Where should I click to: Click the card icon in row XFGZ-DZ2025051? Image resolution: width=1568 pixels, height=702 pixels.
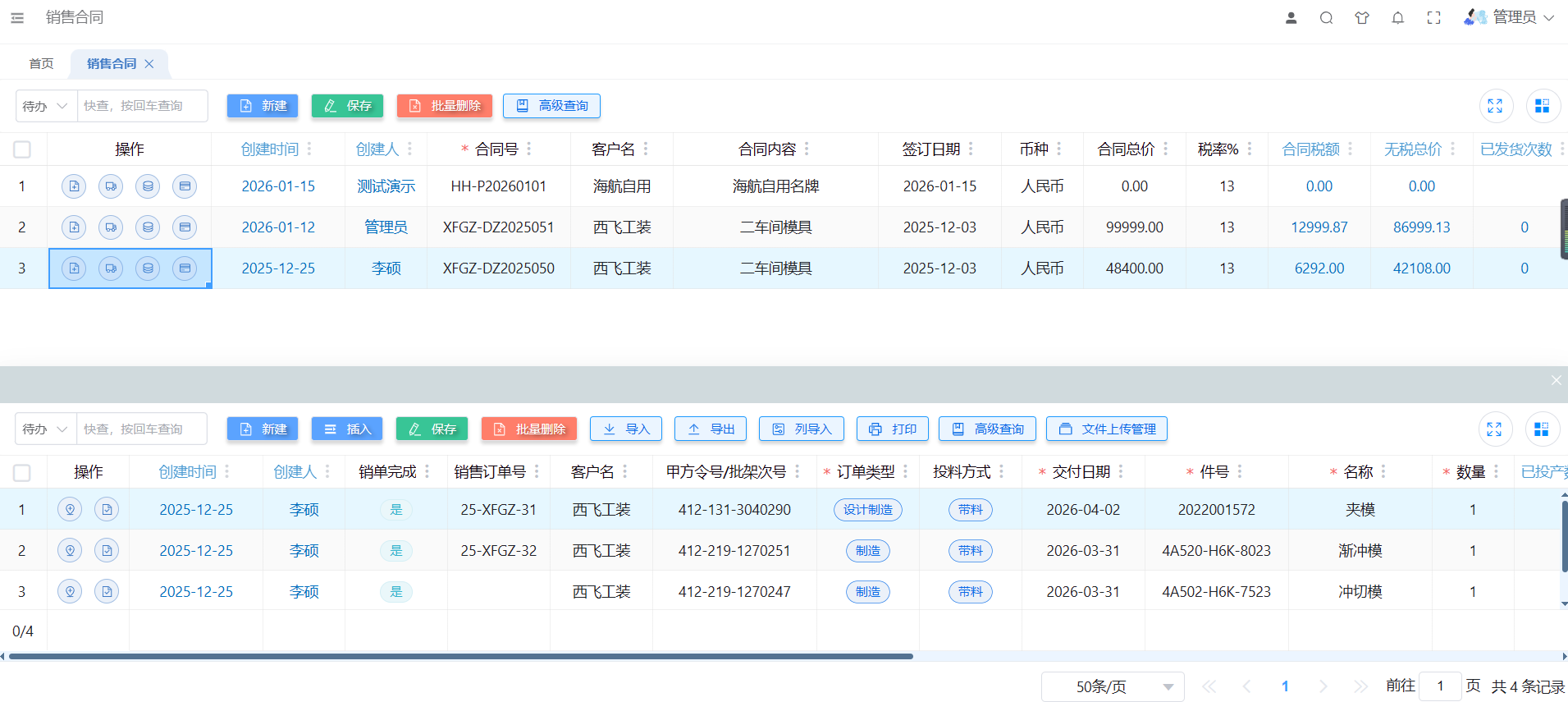[x=185, y=227]
